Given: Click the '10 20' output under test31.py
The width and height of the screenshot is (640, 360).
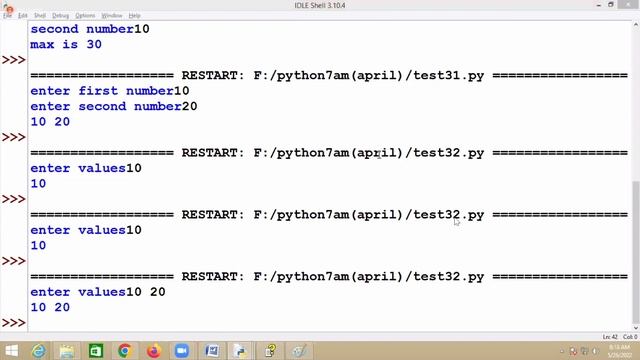Looking at the screenshot, I should click(50, 122).
